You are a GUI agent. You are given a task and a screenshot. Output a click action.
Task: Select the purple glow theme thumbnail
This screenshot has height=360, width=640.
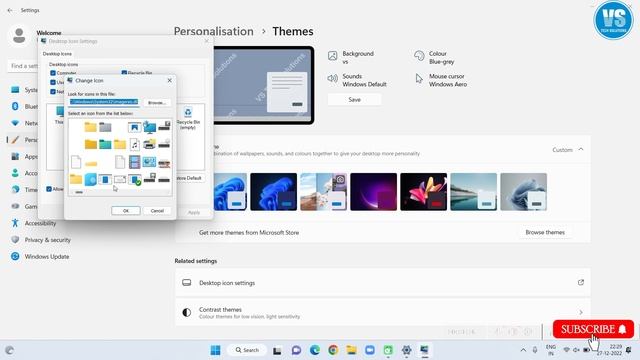(x=373, y=192)
